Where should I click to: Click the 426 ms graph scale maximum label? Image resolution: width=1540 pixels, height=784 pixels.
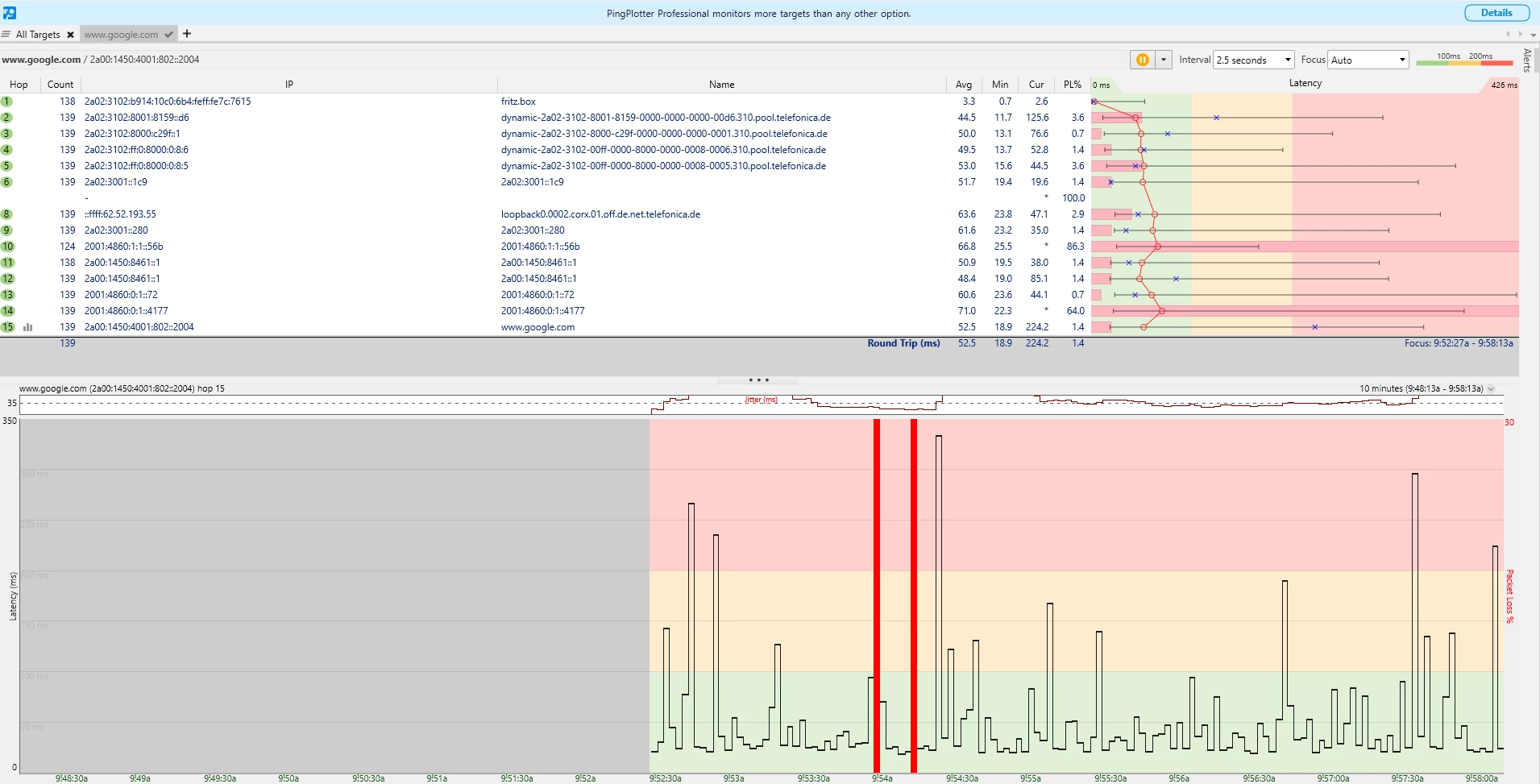pyautogui.click(x=1504, y=85)
